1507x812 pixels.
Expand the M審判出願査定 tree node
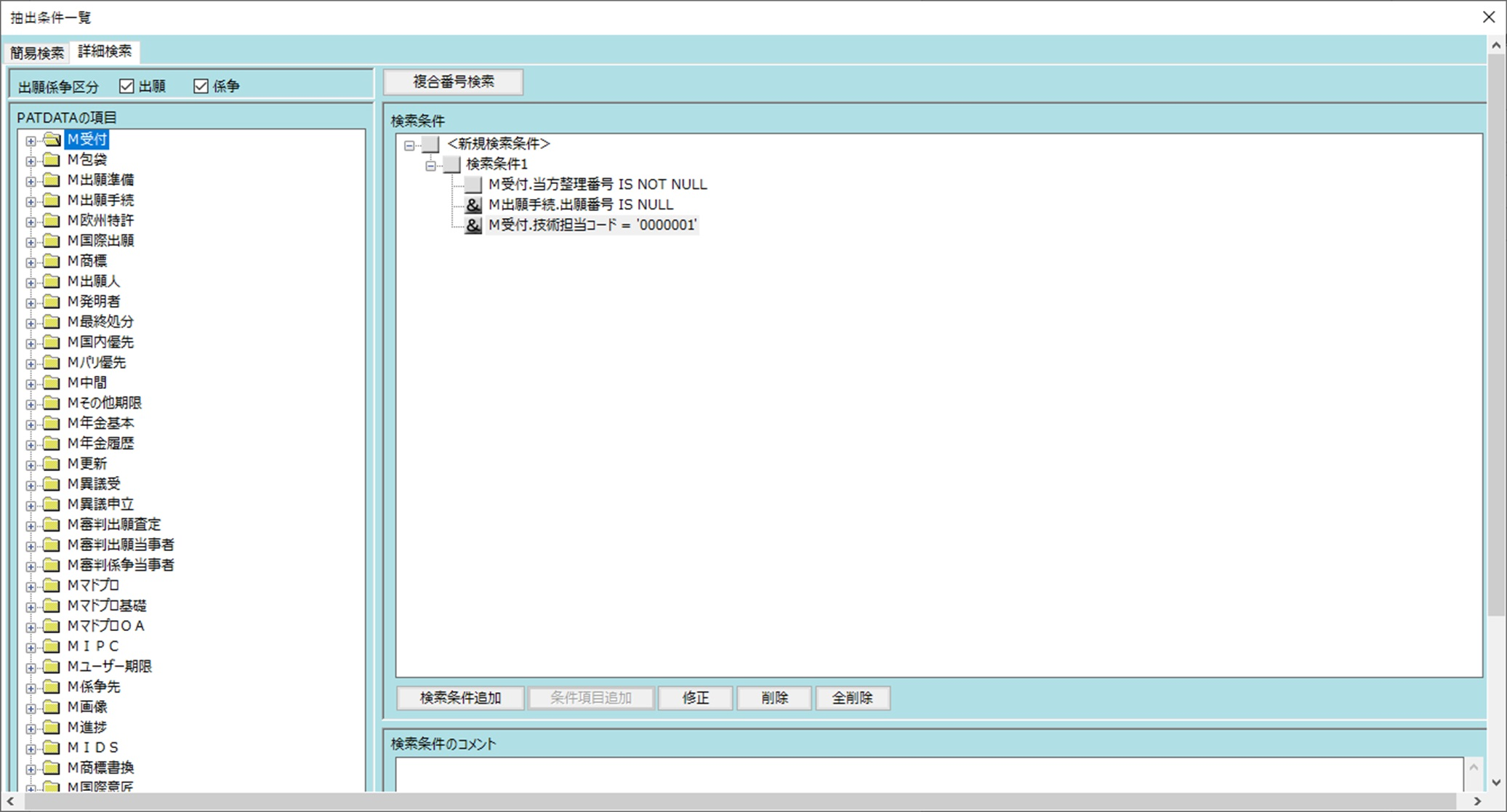[31, 526]
